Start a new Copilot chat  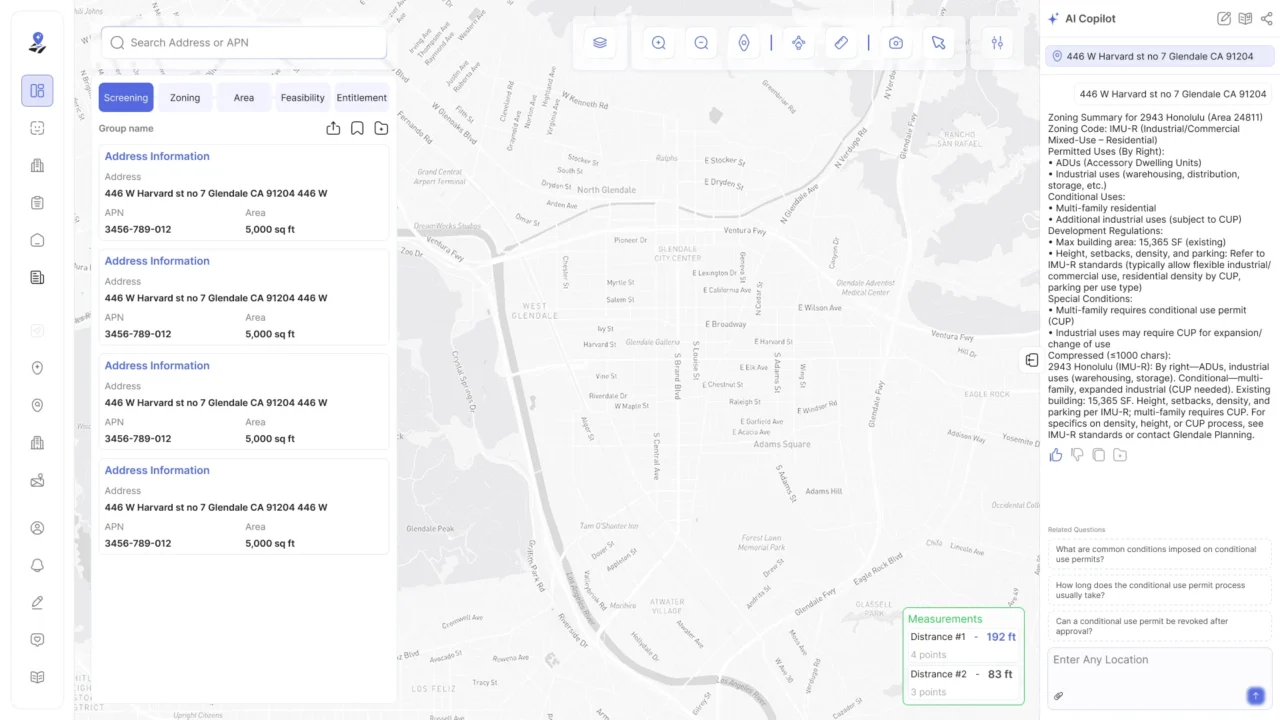tap(1224, 19)
